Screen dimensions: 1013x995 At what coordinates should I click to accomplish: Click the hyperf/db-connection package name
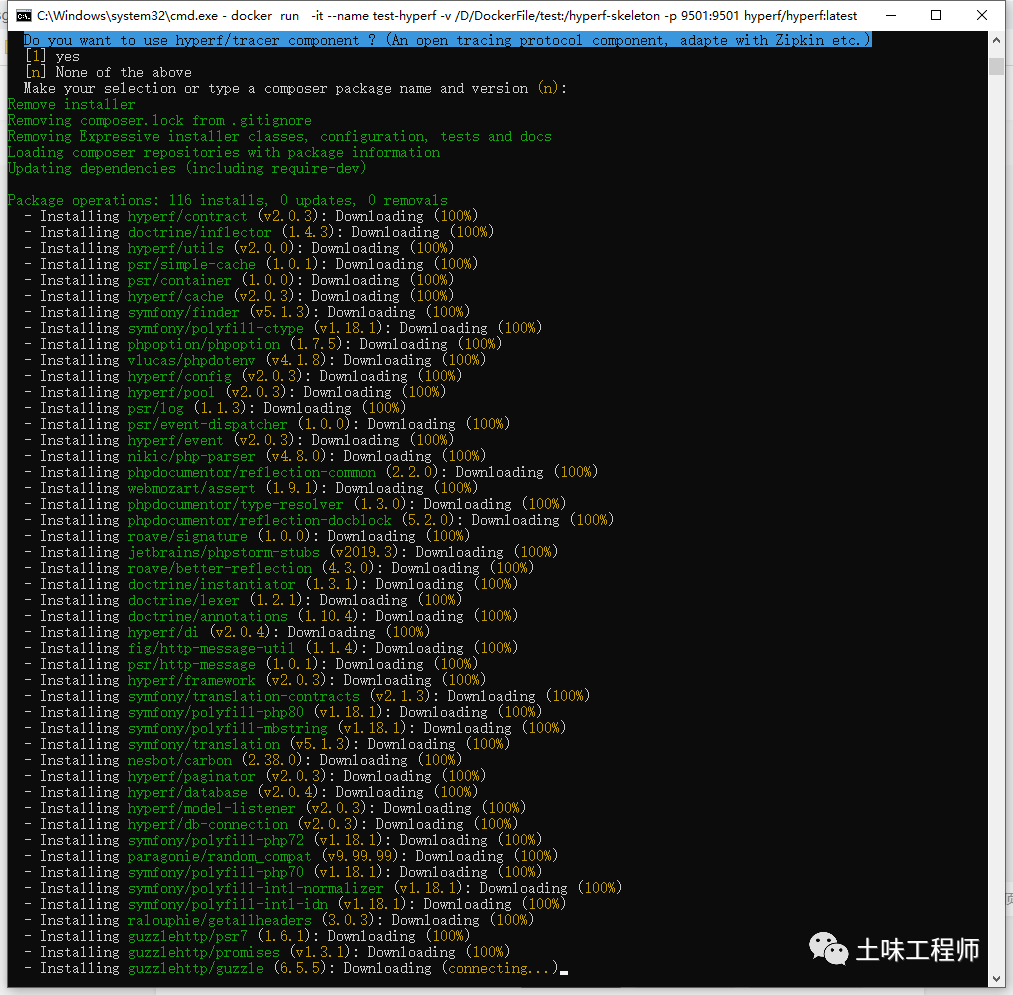pos(207,824)
